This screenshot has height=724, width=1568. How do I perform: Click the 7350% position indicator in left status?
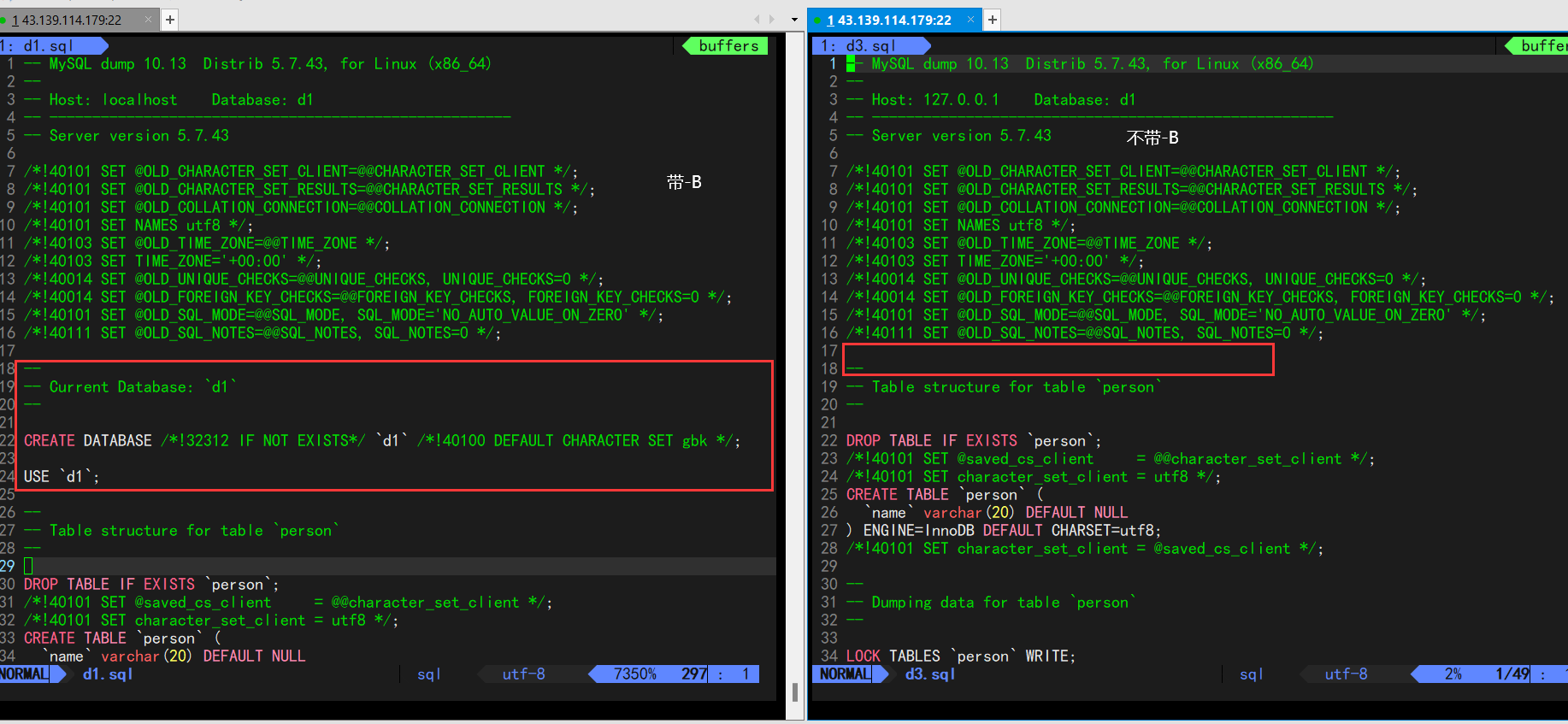pyautogui.click(x=635, y=674)
